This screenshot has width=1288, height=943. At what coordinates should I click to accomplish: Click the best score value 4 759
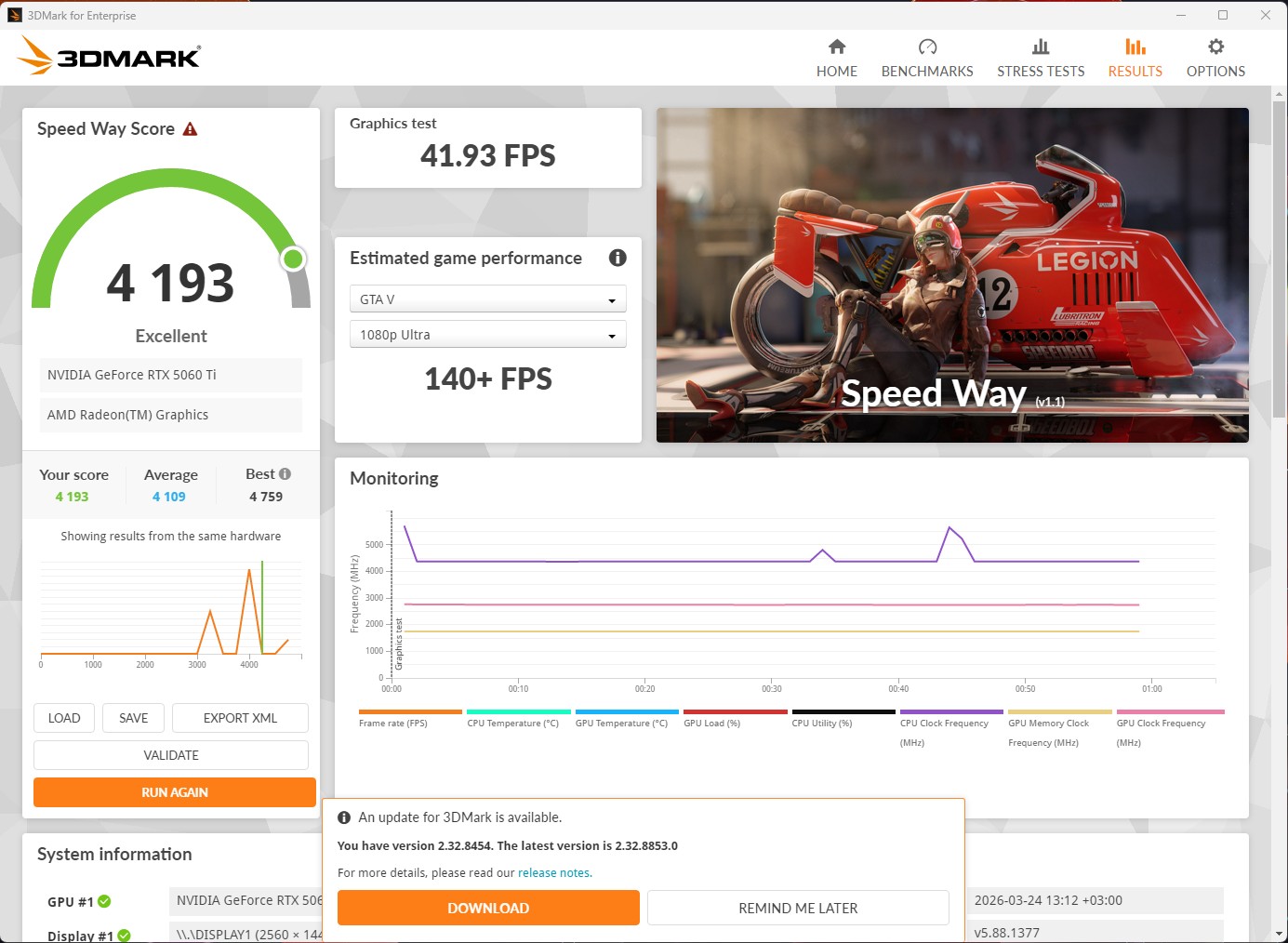[x=266, y=497]
